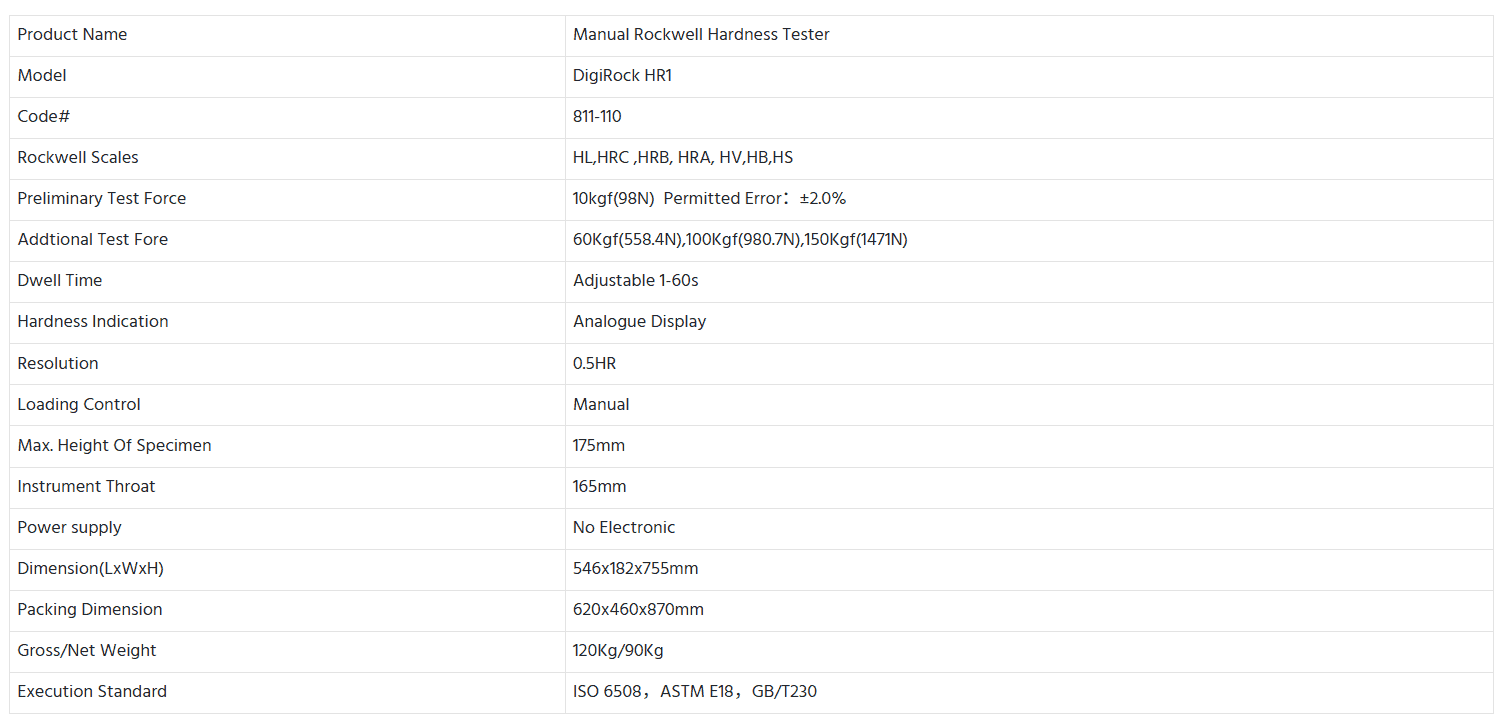
Task: Click the Adjustable 1-60s dwell time value
Action: coord(636,281)
